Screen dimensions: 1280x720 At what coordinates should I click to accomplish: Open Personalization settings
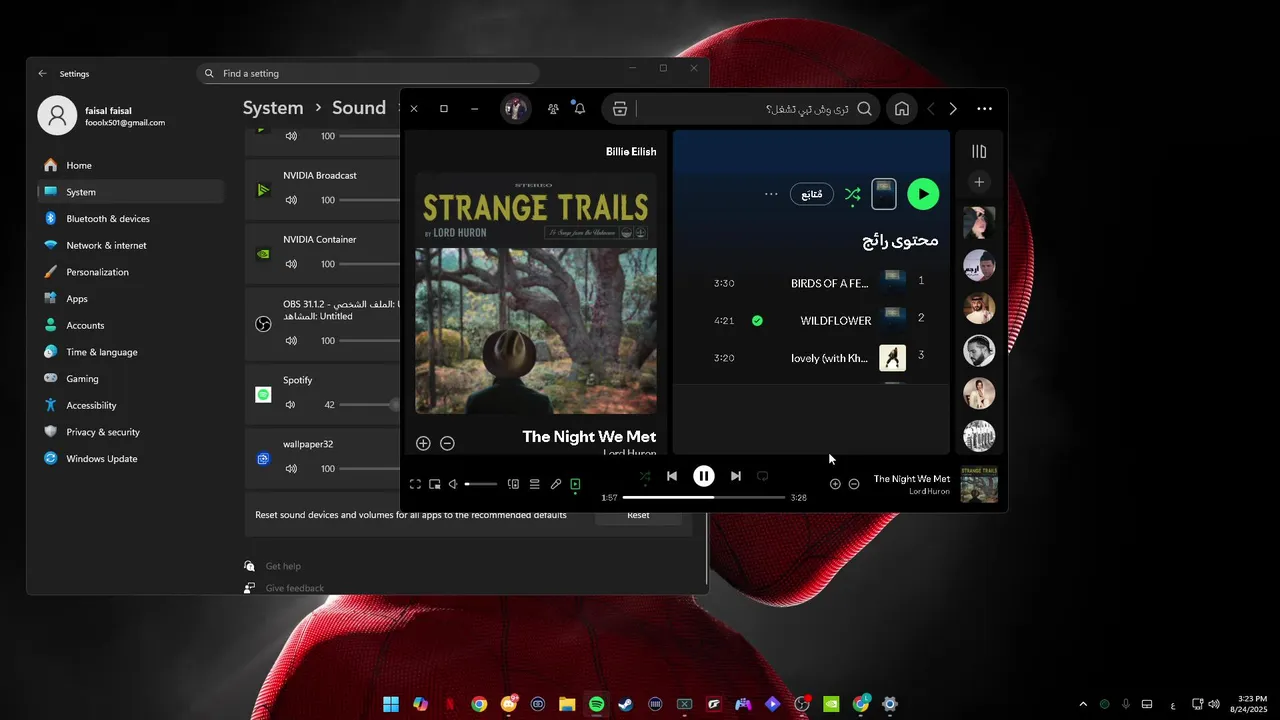point(130,272)
